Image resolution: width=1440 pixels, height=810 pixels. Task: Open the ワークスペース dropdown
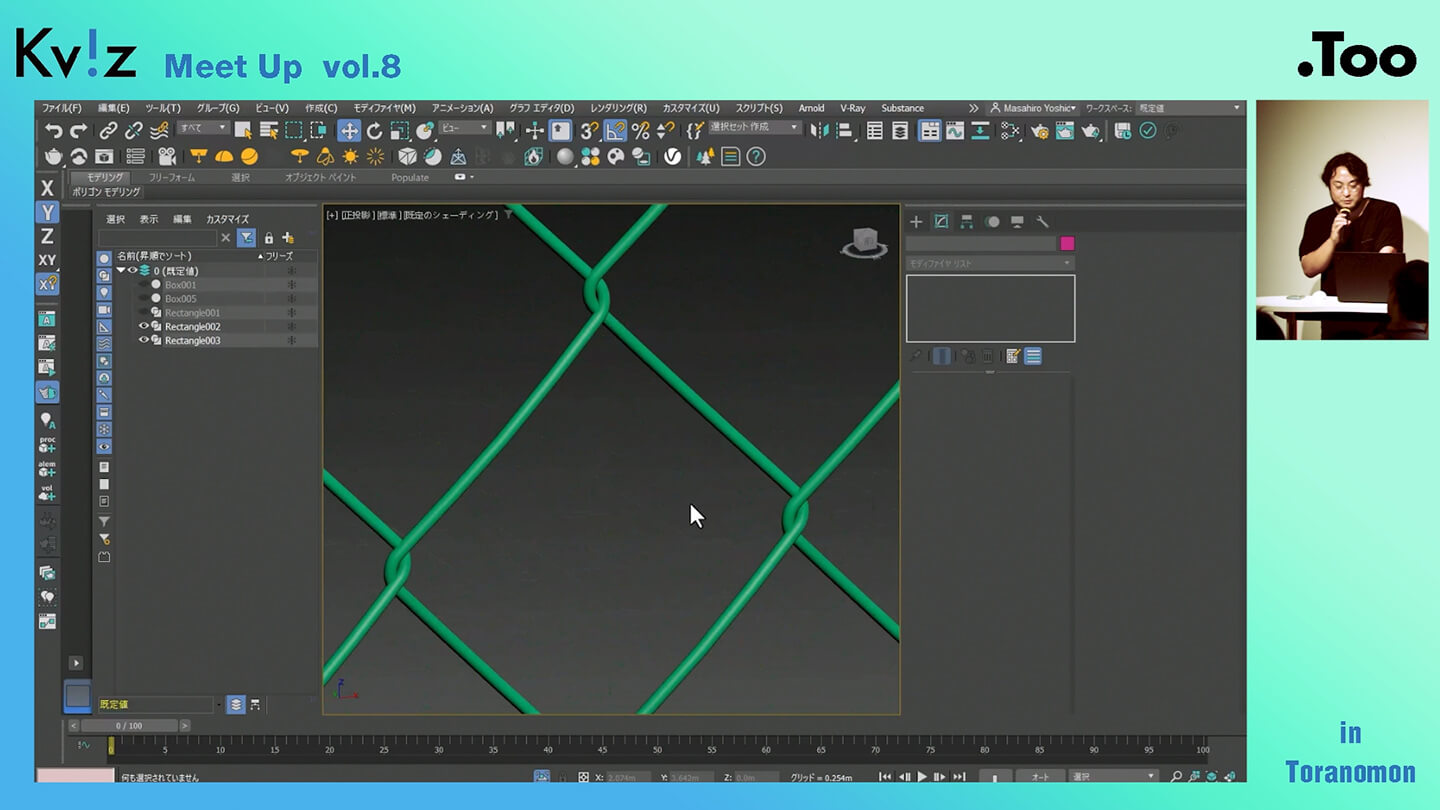pyautogui.click(x=1190, y=108)
